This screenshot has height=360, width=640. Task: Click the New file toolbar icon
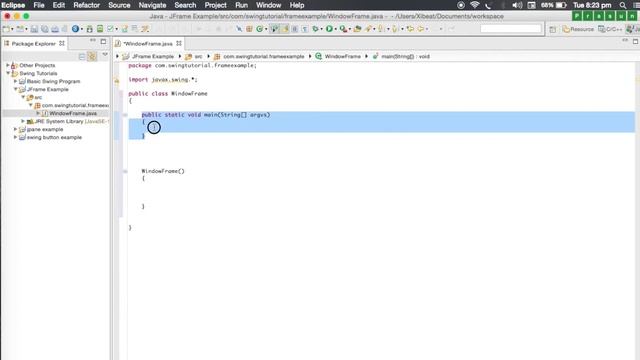pyautogui.click(x=6, y=29)
